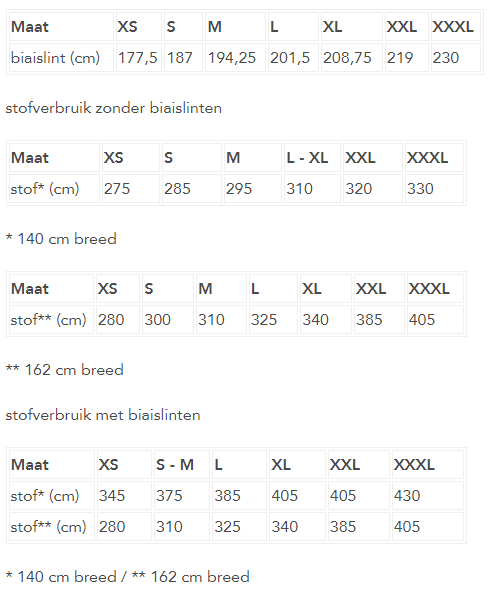494x614 pixels.
Task: Select the 201,5 biaislint value for L
Action: coord(290,58)
